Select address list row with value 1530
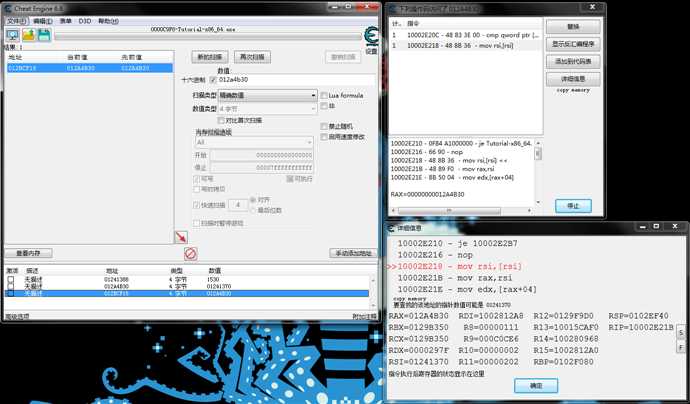Image resolution: width=690 pixels, height=404 pixels. (x=187, y=279)
